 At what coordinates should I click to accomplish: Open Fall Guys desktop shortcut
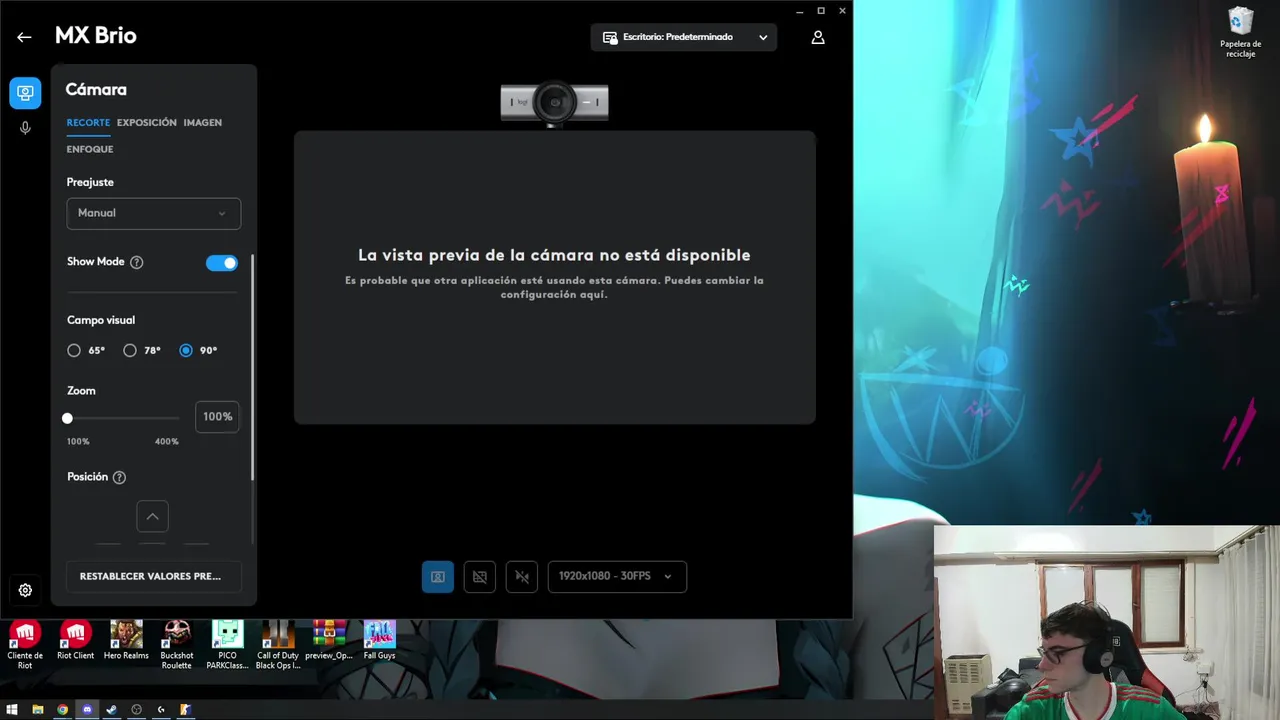(379, 641)
